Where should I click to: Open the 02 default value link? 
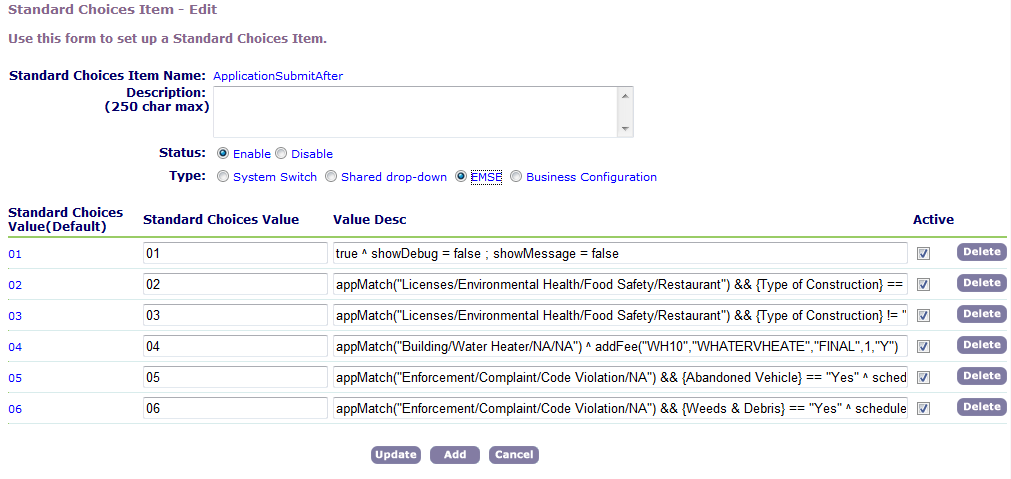(x=15, y=285)
